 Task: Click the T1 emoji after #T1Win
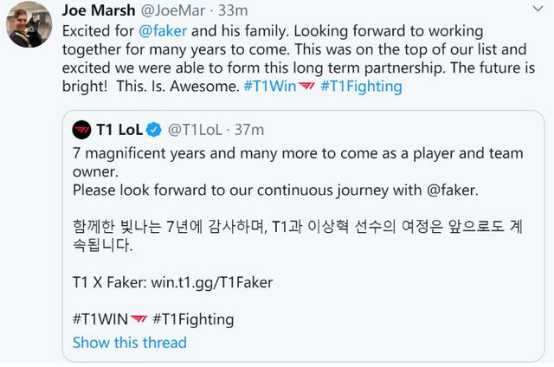[x=306, y=86]
